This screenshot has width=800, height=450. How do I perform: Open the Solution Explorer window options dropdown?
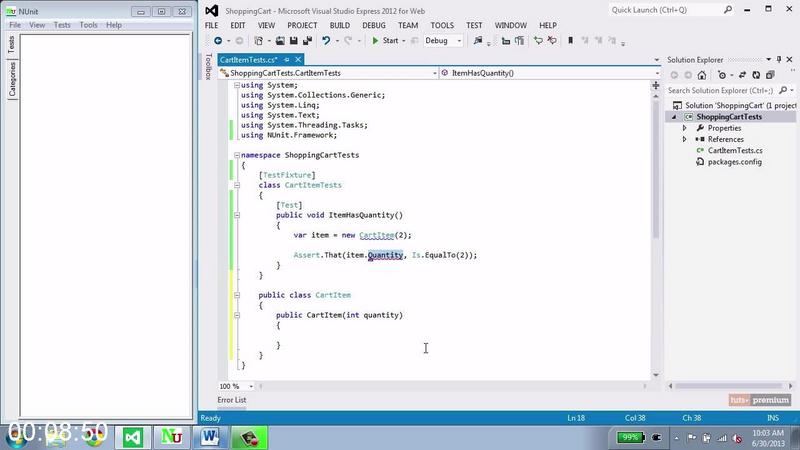coord(768,60)
